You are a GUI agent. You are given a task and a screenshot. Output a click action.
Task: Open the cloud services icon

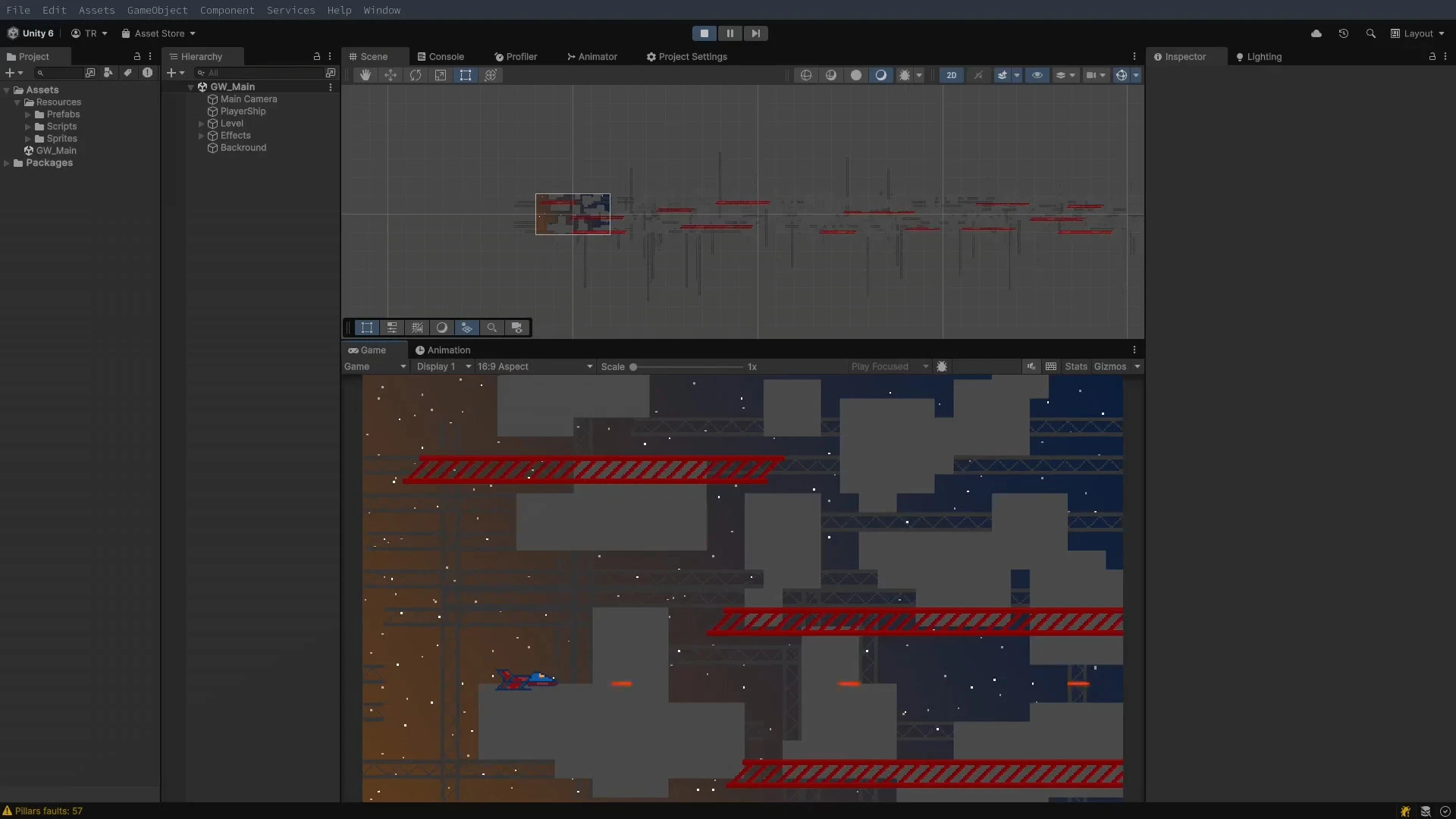click(x=1317, y=33)
